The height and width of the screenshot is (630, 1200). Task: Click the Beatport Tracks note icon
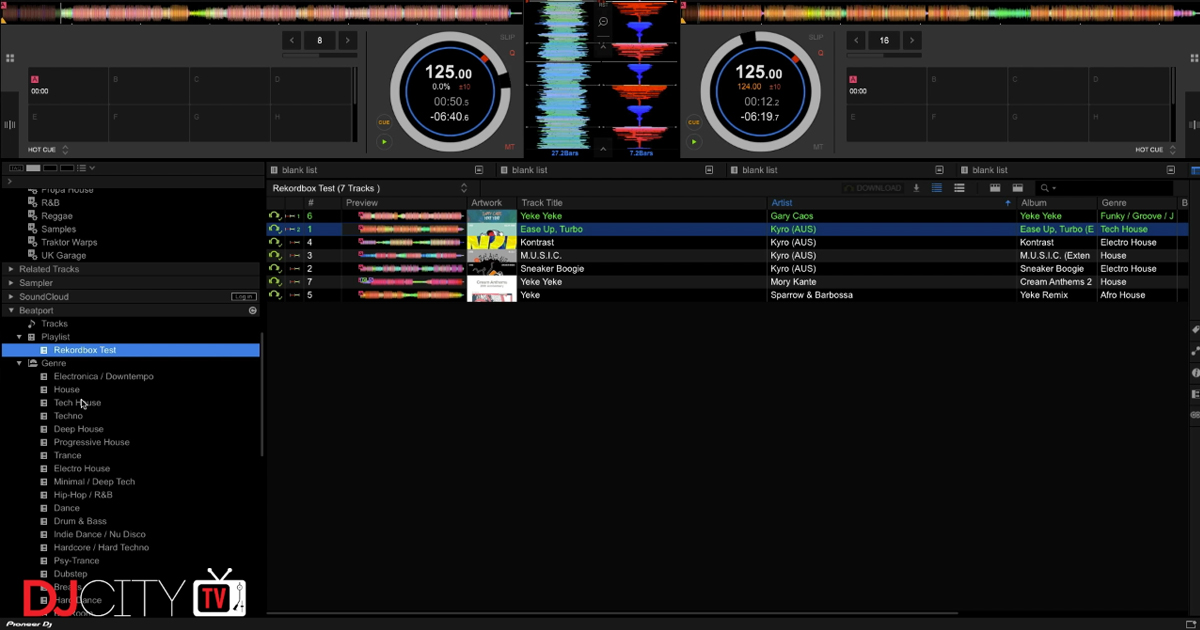[31, 324]
